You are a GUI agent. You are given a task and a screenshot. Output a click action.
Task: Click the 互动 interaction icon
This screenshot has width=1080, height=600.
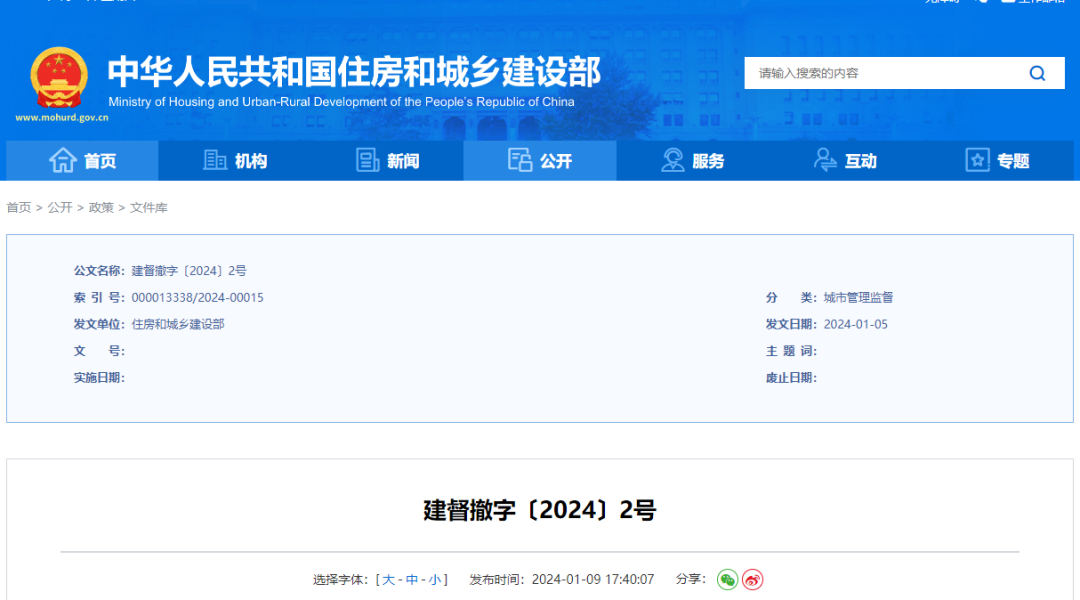tap(825, 160)
